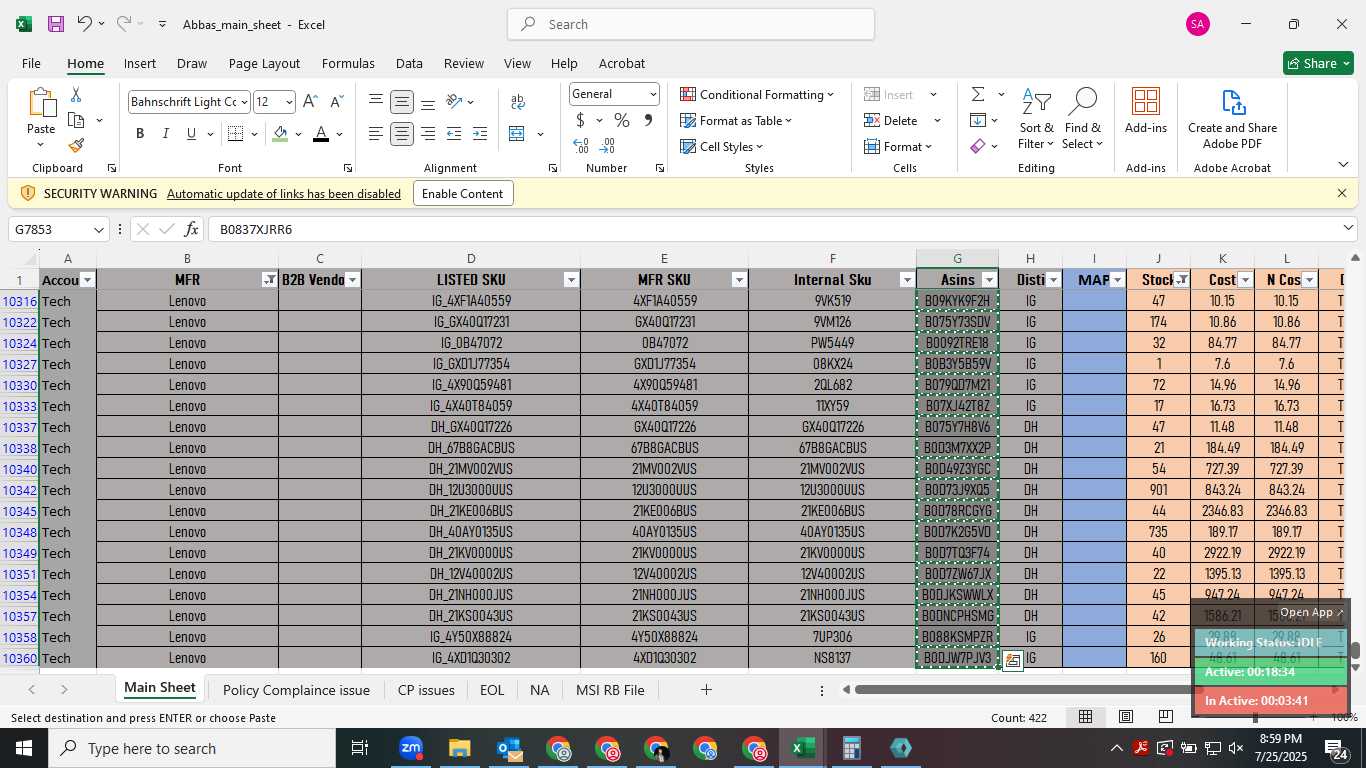Switch to Normal view in status bar
Image resolution: width=1366 pixels, height=768 pixels.
coord(1085,717)
